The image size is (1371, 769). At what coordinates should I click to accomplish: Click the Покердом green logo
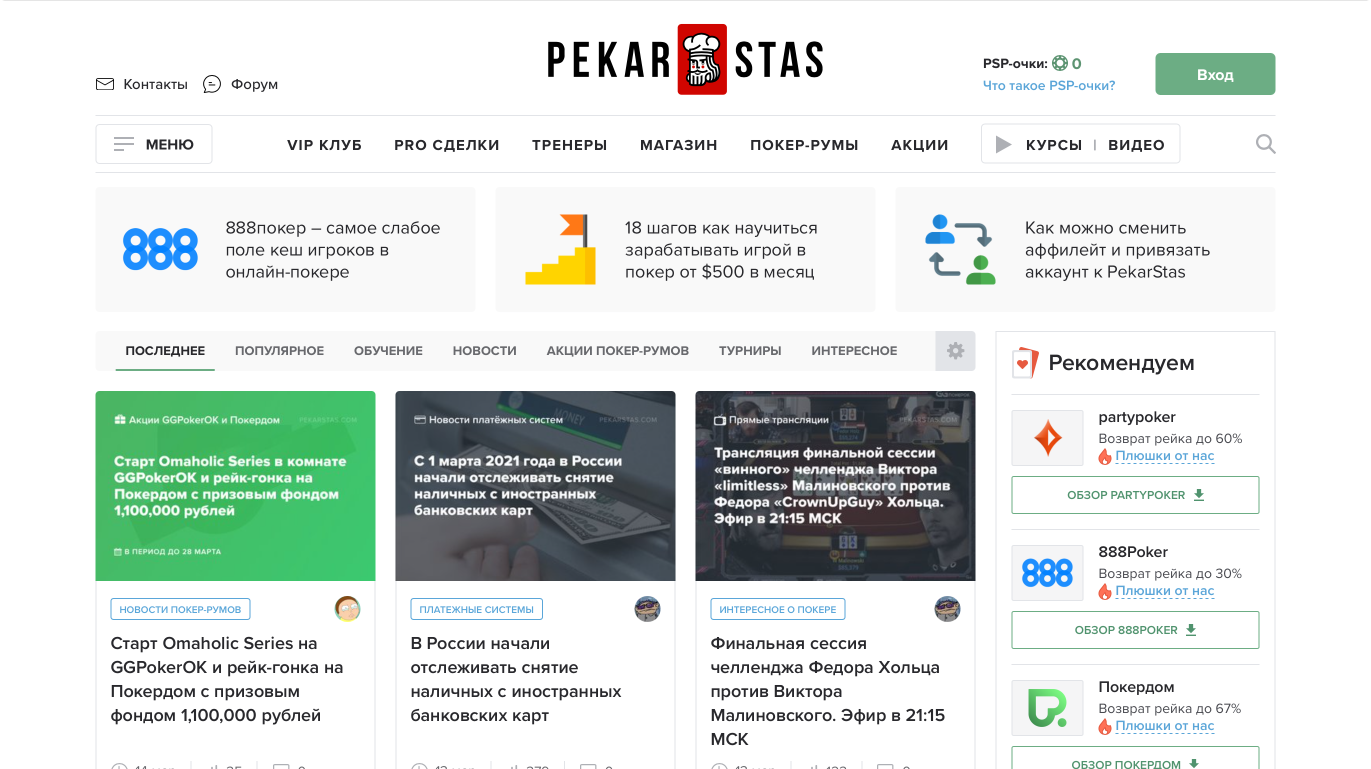1047,708
